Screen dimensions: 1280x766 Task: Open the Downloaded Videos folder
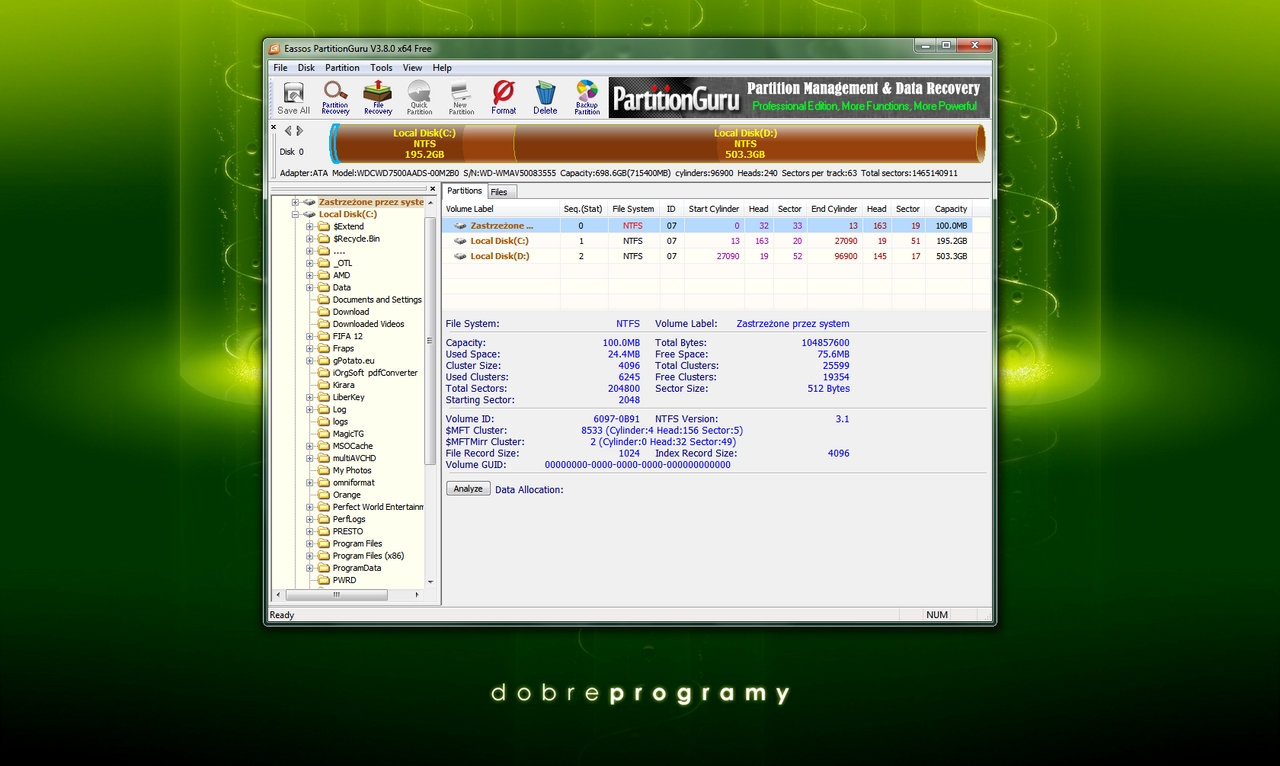click(x=368, y=324)
